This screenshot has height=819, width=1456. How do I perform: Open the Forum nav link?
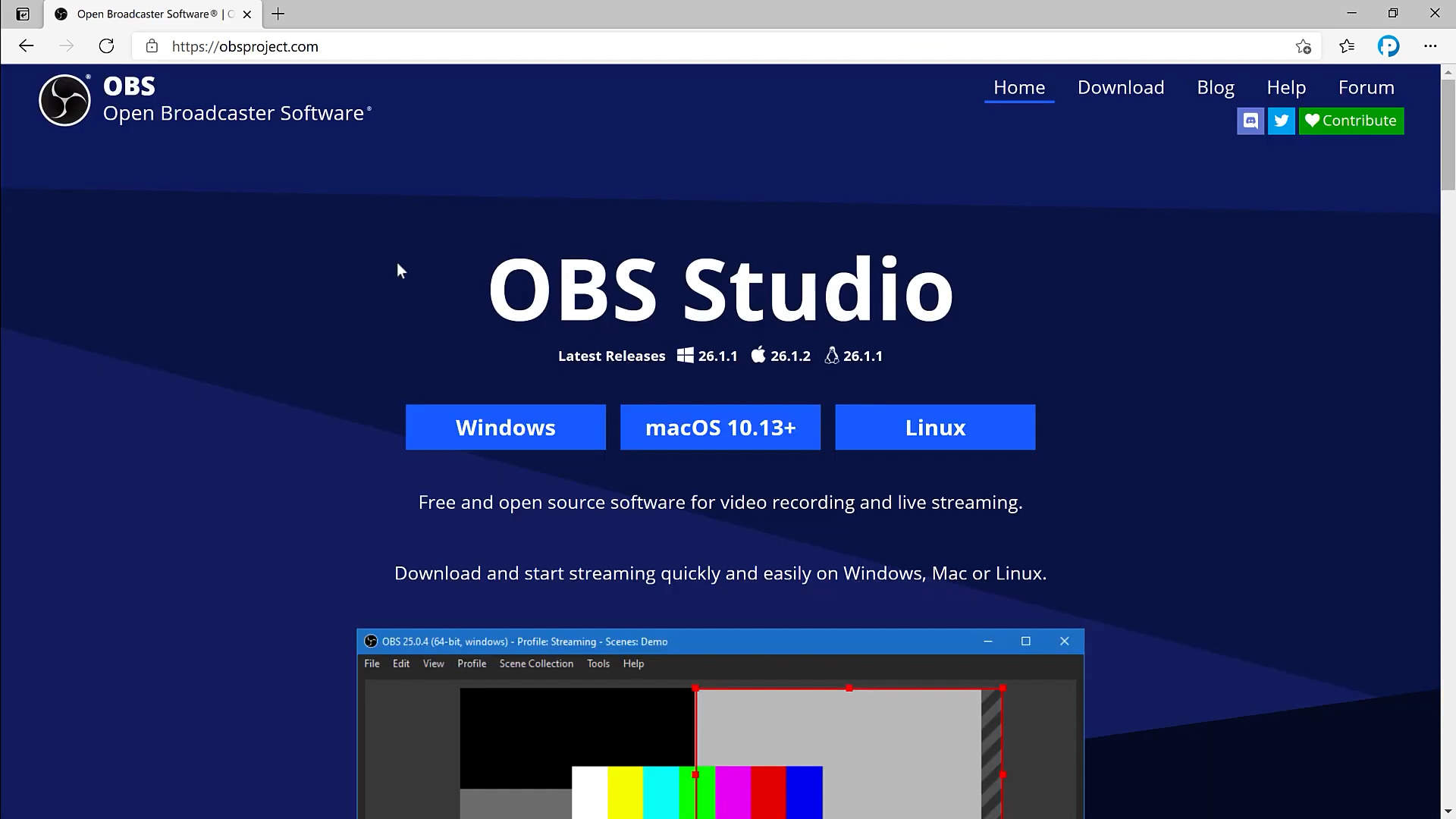point(1366,87)
